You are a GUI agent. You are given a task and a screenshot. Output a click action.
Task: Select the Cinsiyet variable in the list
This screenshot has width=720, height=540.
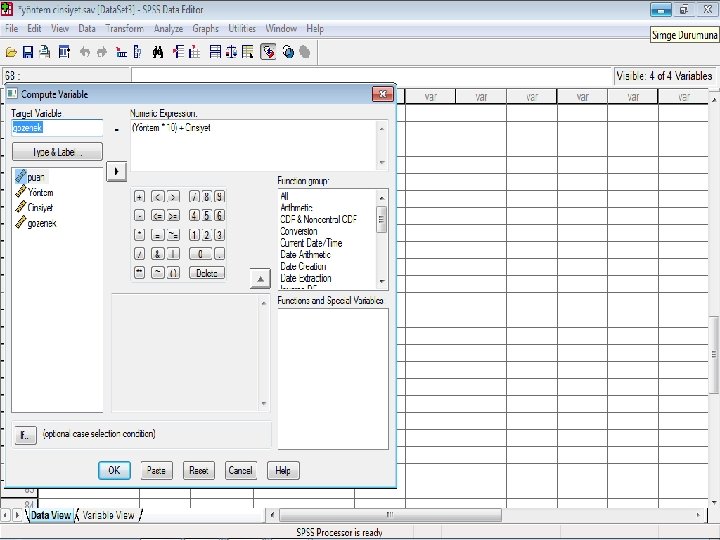pos(34,208)
